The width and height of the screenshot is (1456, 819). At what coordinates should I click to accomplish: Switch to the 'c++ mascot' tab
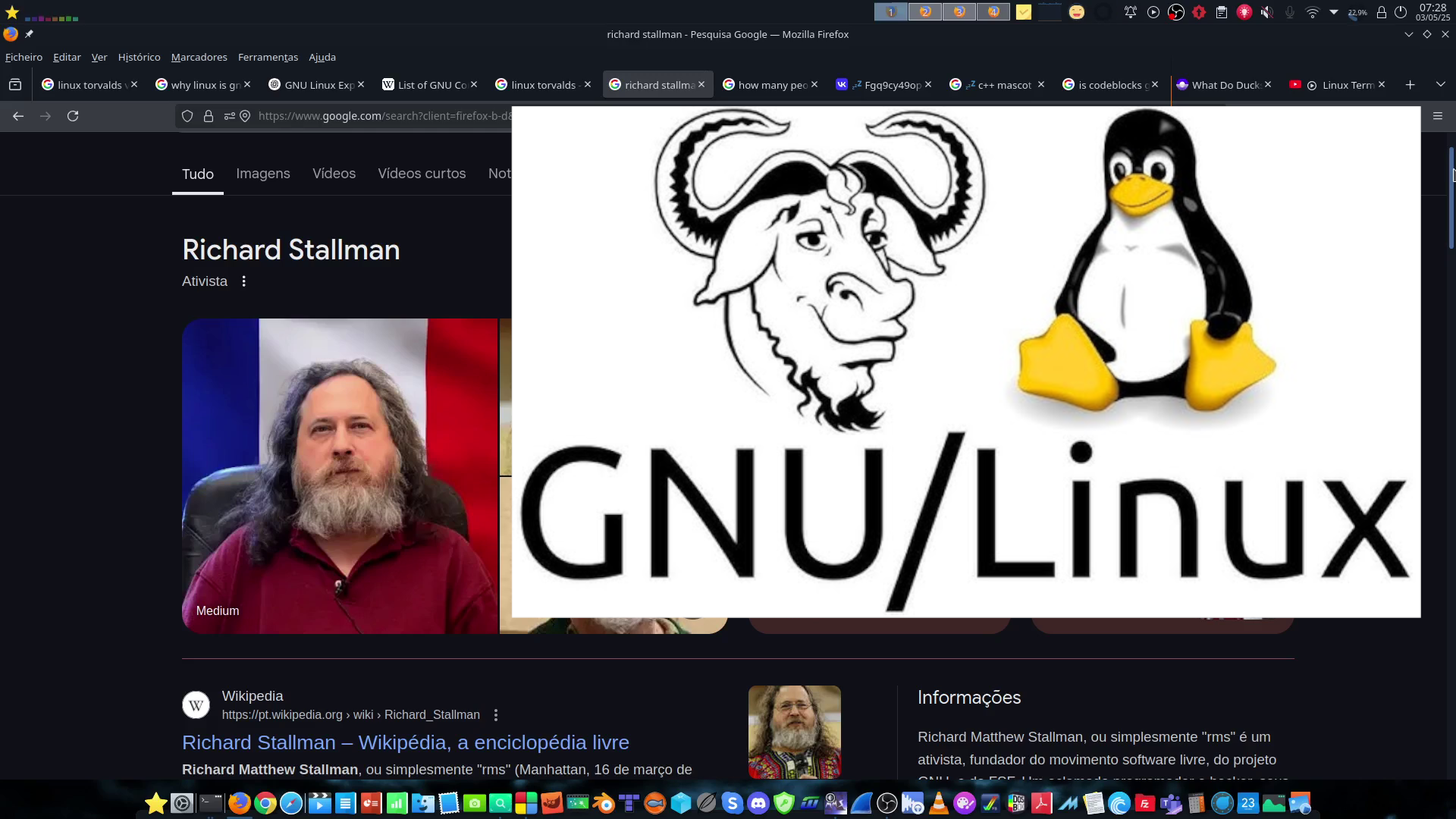click(997, 85)
